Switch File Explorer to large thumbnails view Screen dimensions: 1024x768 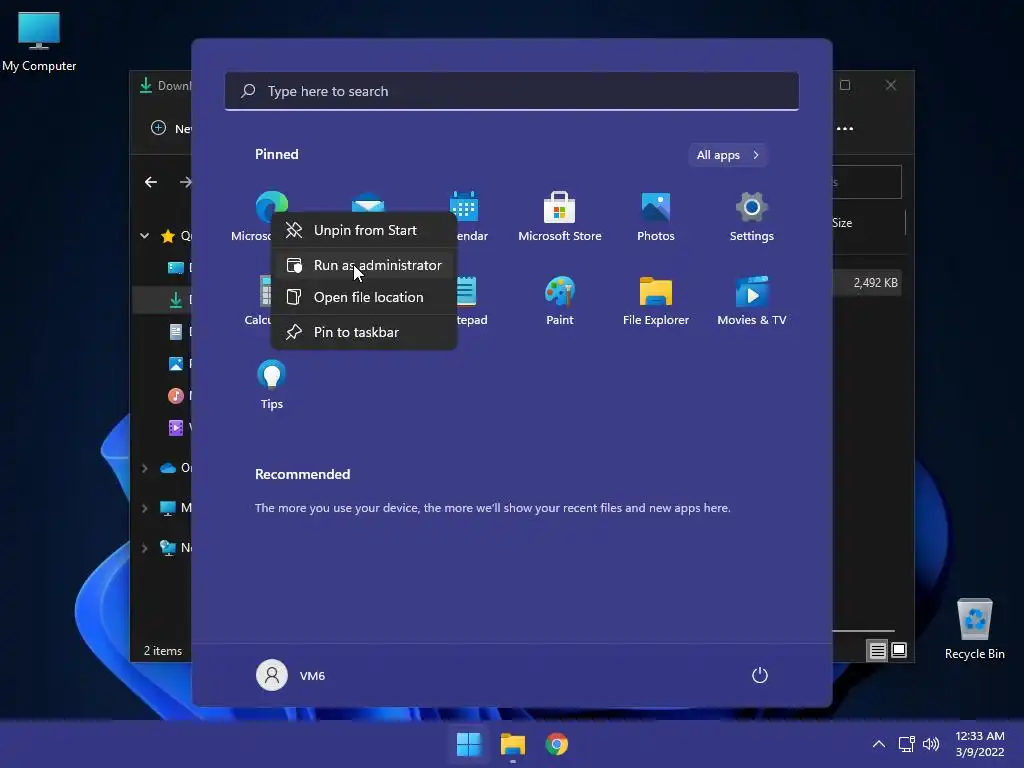click(x=899, y=650)
